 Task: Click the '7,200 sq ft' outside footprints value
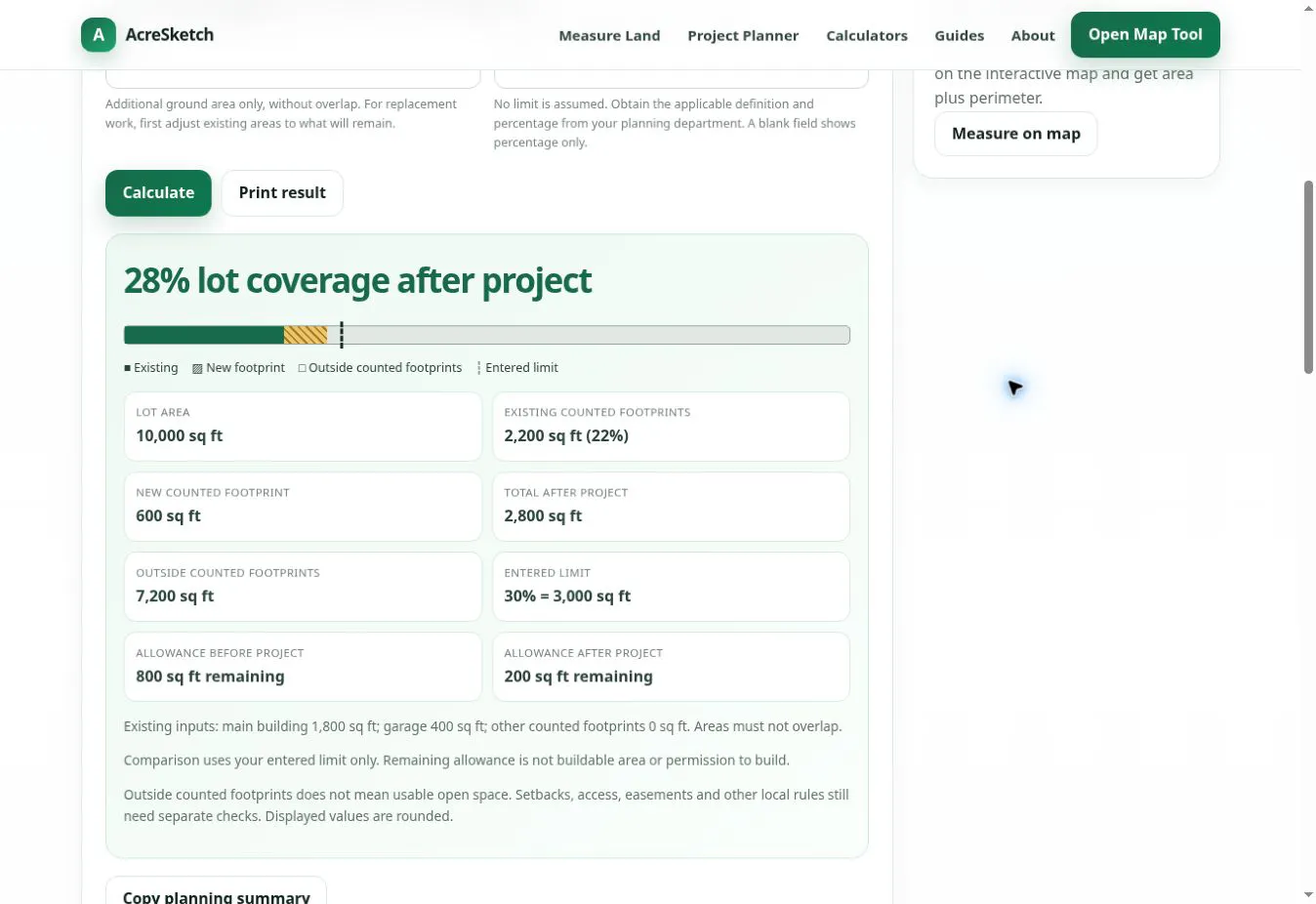click(x=175, y=596)
